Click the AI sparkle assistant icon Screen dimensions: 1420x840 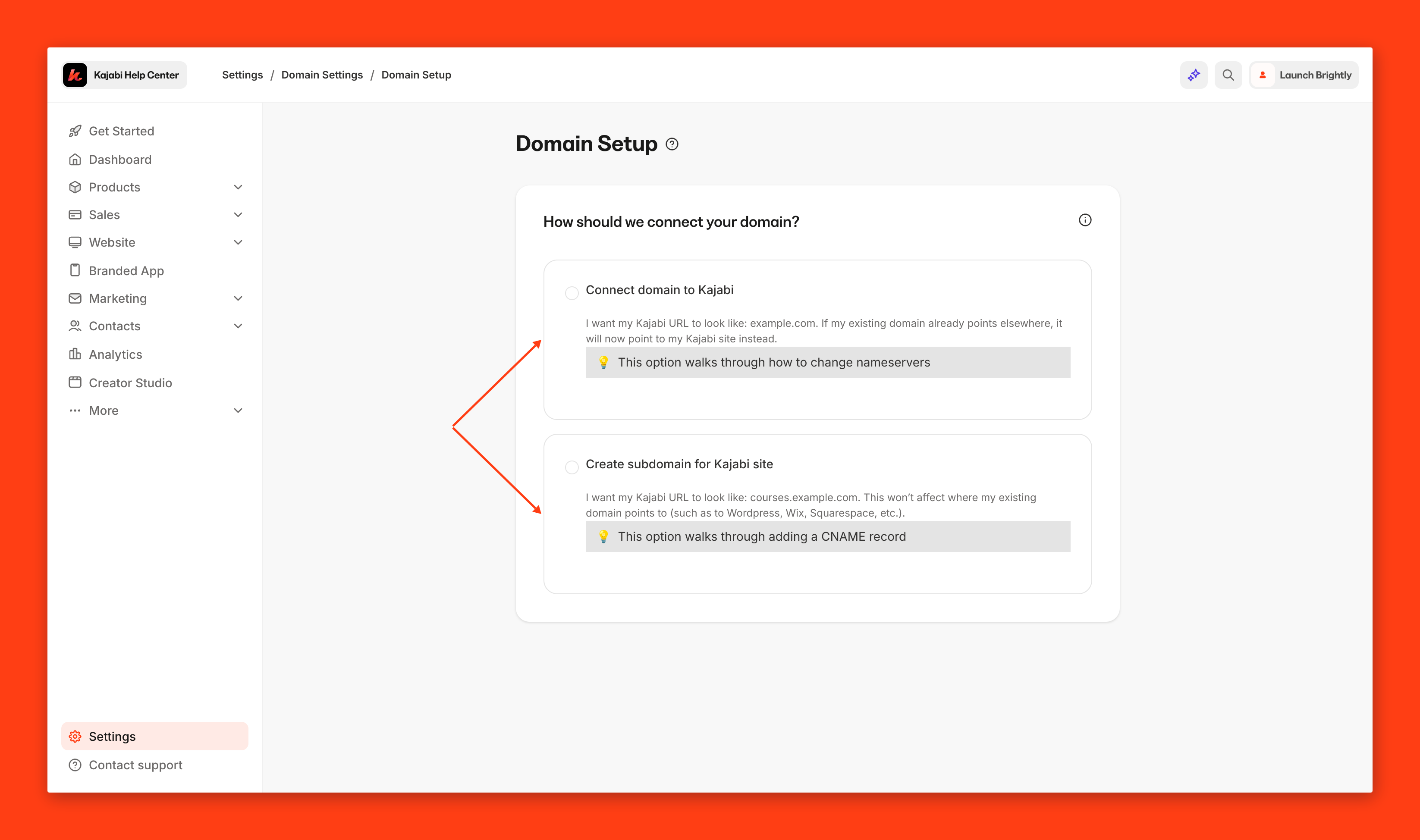pos(1194,75)
